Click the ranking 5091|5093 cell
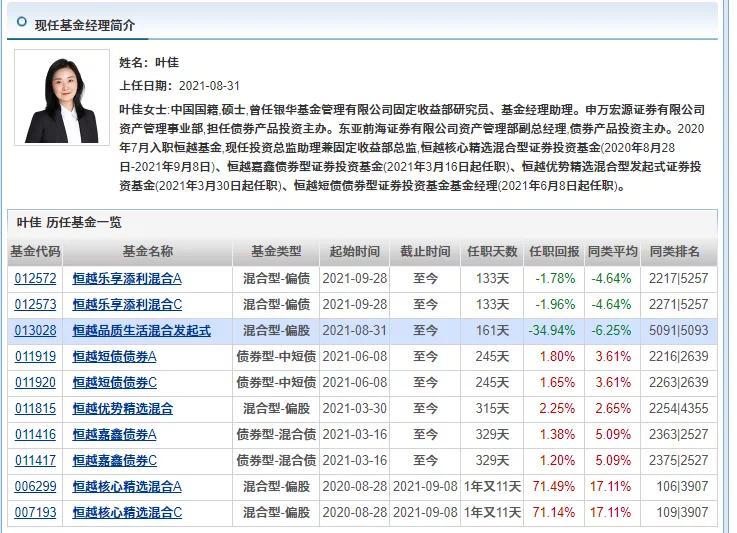 (678, 330)
